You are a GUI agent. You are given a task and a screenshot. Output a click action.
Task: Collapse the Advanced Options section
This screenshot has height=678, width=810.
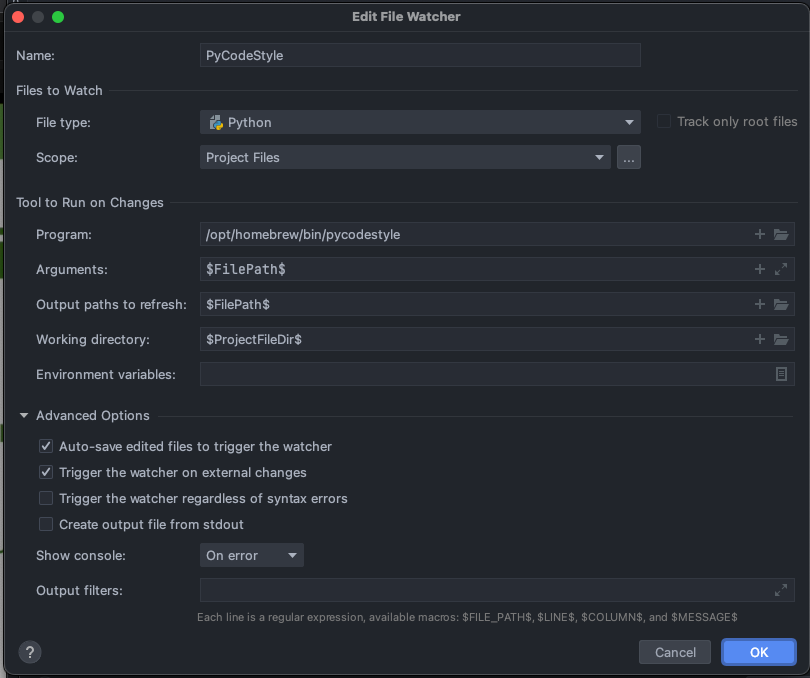(x=24, y=416)
